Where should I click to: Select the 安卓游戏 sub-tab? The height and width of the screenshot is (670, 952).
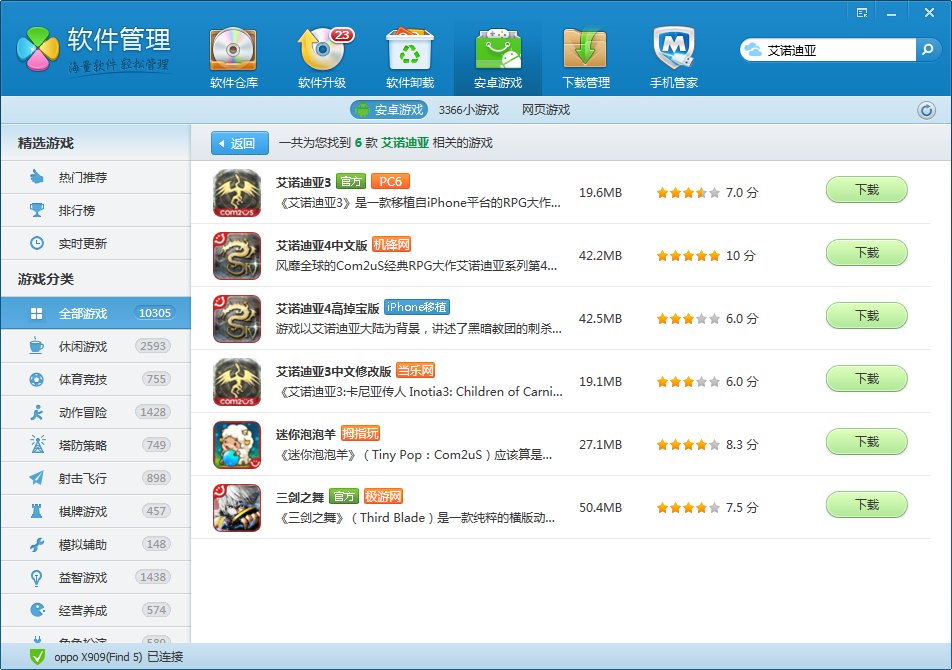tap(389, 110)
